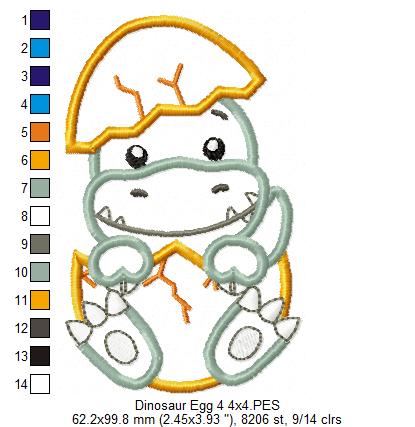The image size is (415, 427).
Task: Select color swatch 7 sage green
Action: point(40,188)
